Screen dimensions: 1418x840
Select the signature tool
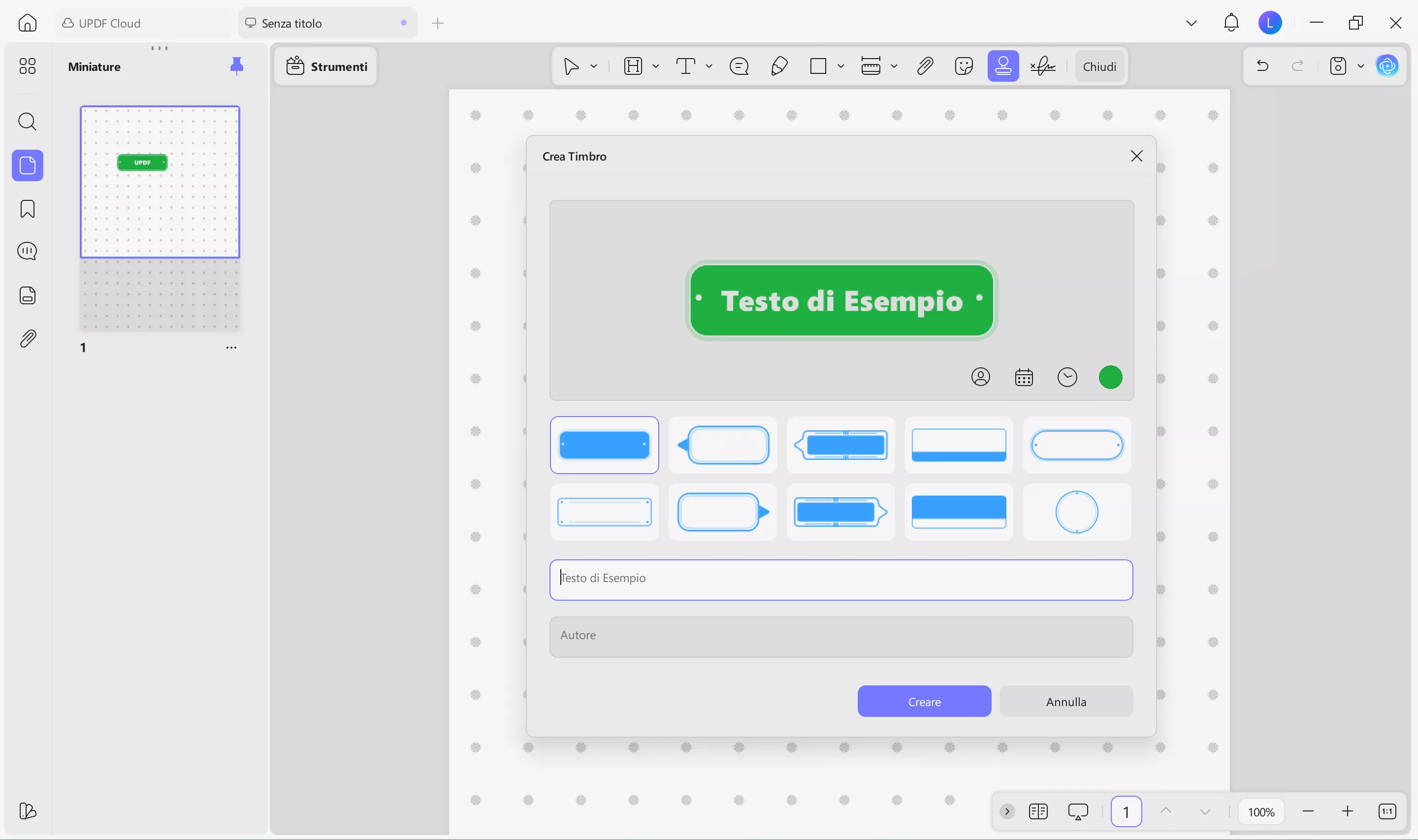[x=1043, y=65]
